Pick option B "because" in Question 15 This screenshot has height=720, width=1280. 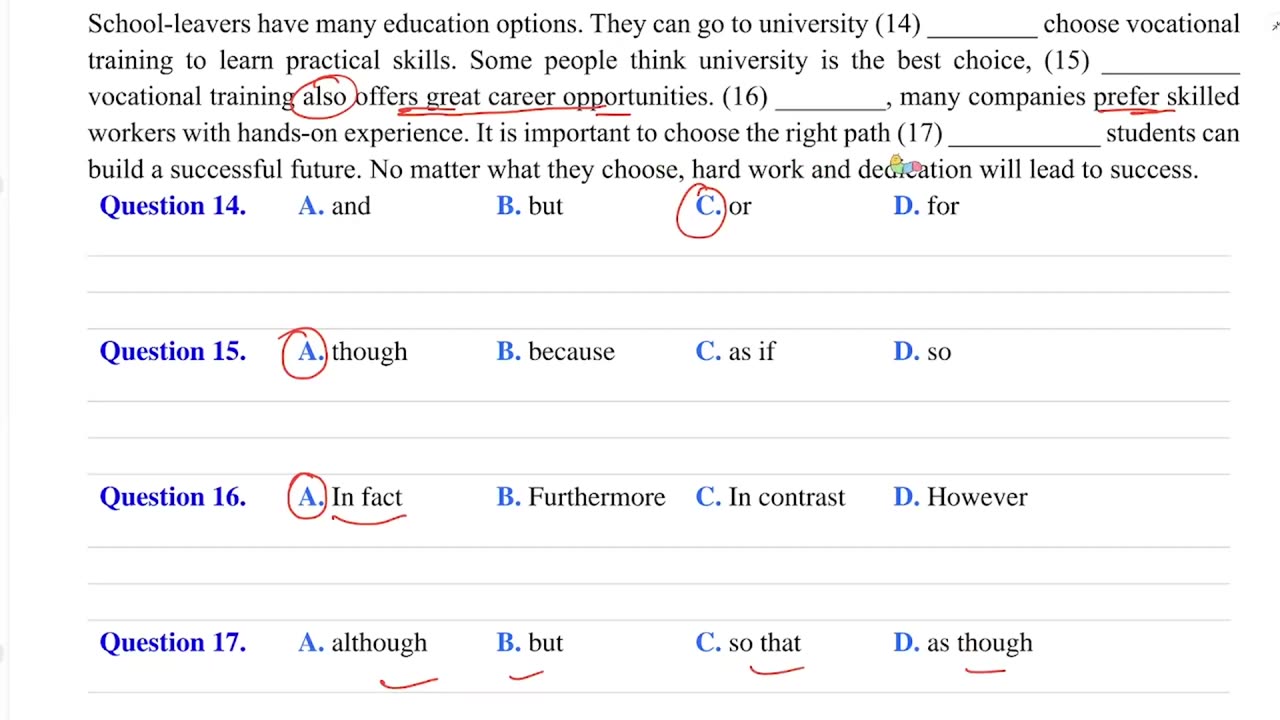[x=555, y=352]
